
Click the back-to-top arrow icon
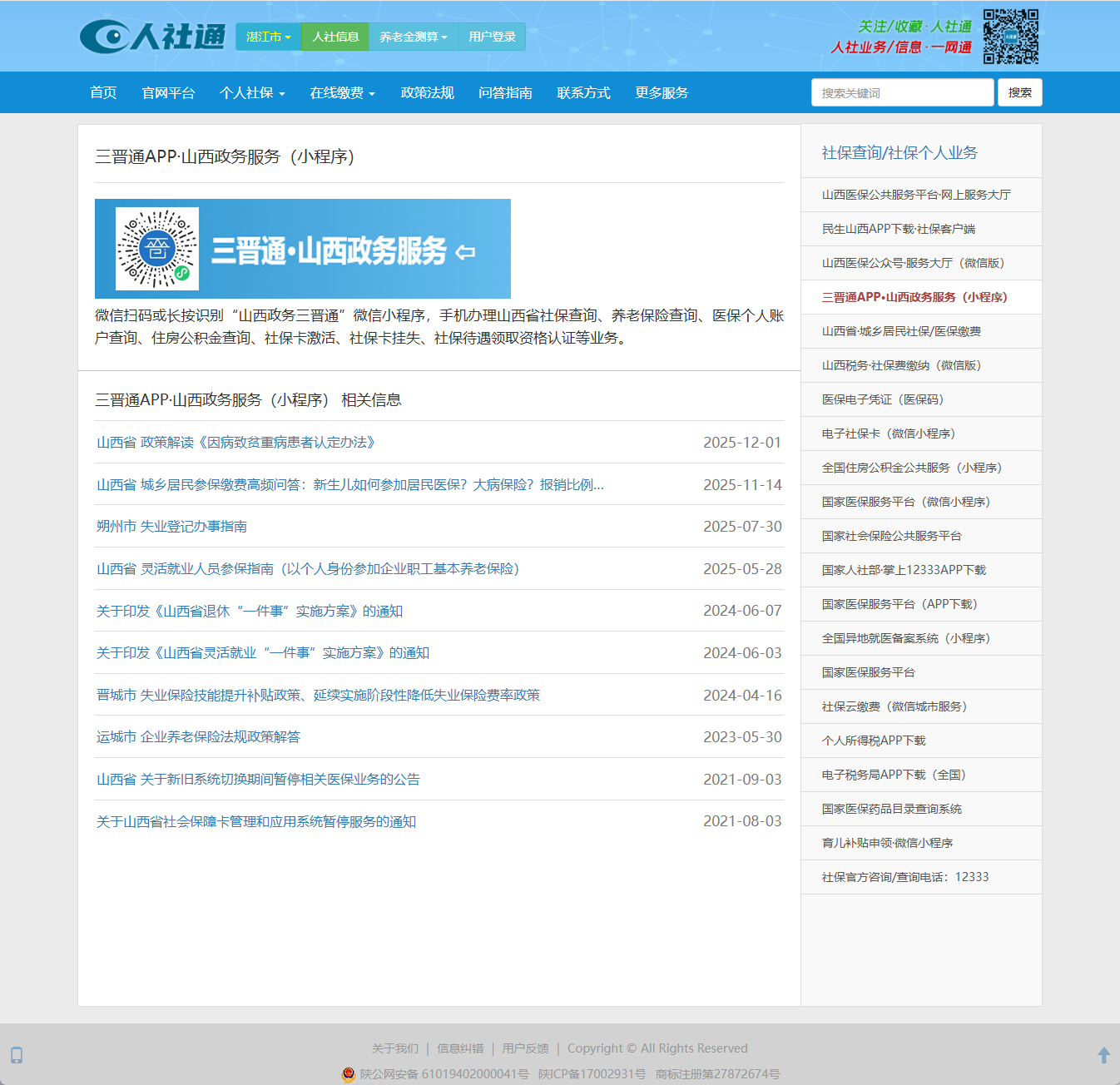pos(1103,1055)
